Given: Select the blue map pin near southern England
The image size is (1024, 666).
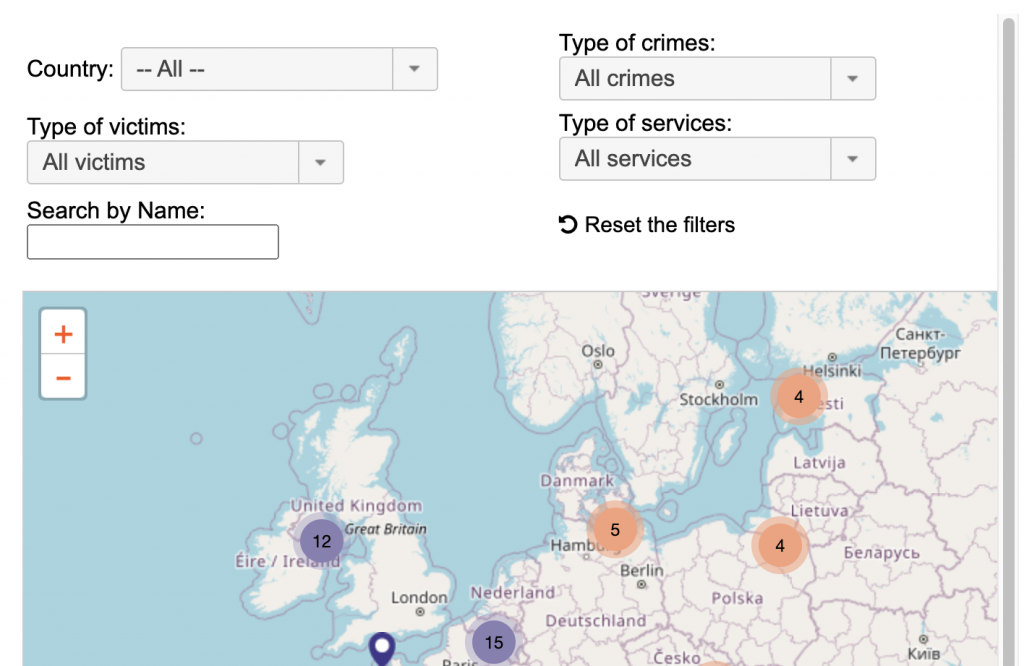Looking at the screenshot, I should click(380, 645).
